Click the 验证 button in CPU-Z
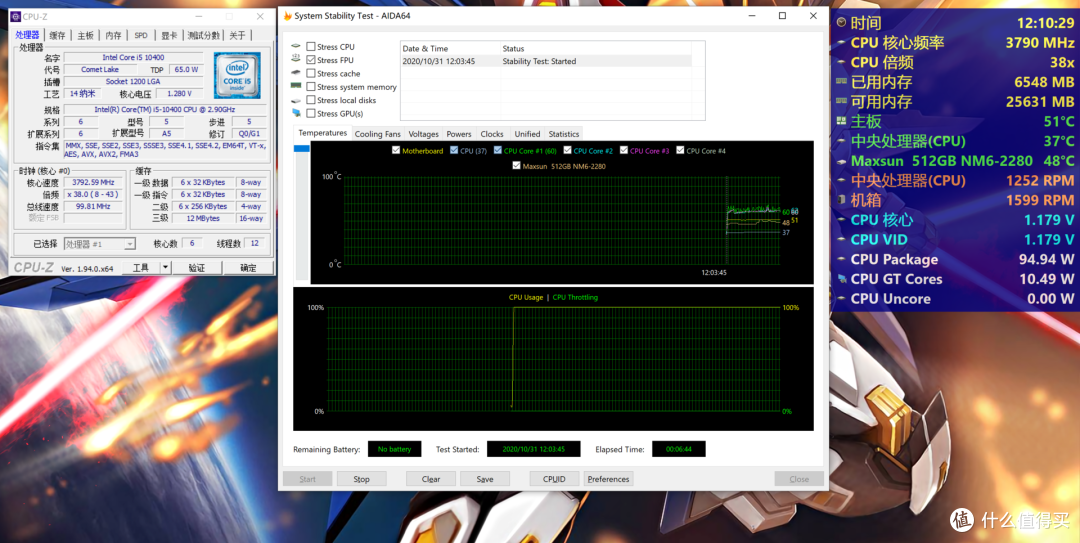Image resolution: width=1080 pixels, height=543 pixels. pyautogui.click(x=197, y=267)
